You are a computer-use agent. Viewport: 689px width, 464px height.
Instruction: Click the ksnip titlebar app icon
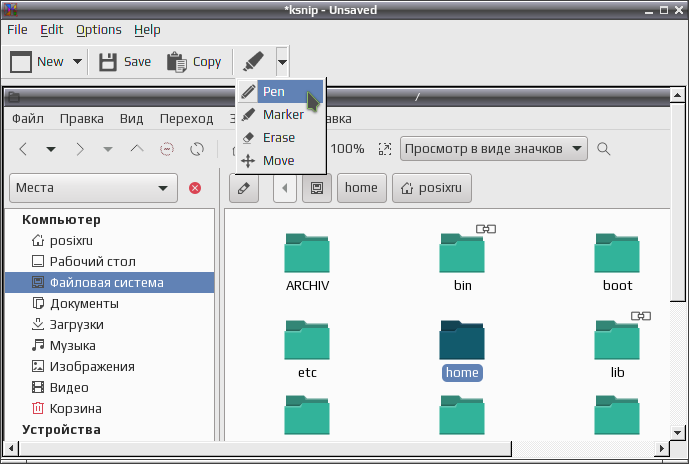click(11, 10)
